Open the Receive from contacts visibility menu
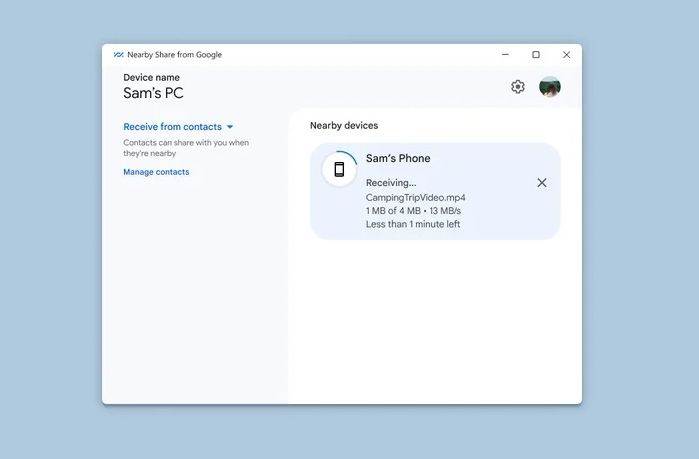This screenshot has height=459, width=699. [x=172, y=127]
